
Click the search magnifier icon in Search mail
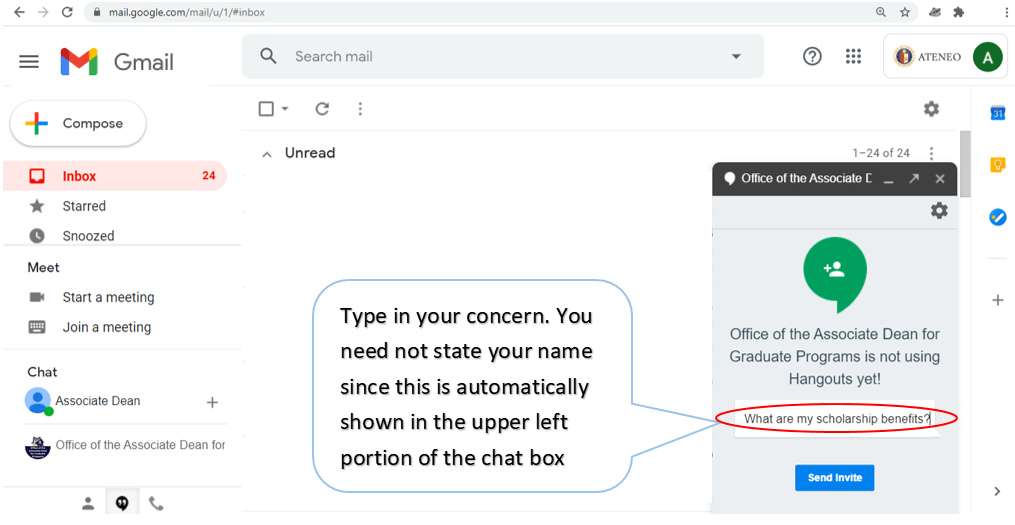pyautogui.click(x=268, y=56)
